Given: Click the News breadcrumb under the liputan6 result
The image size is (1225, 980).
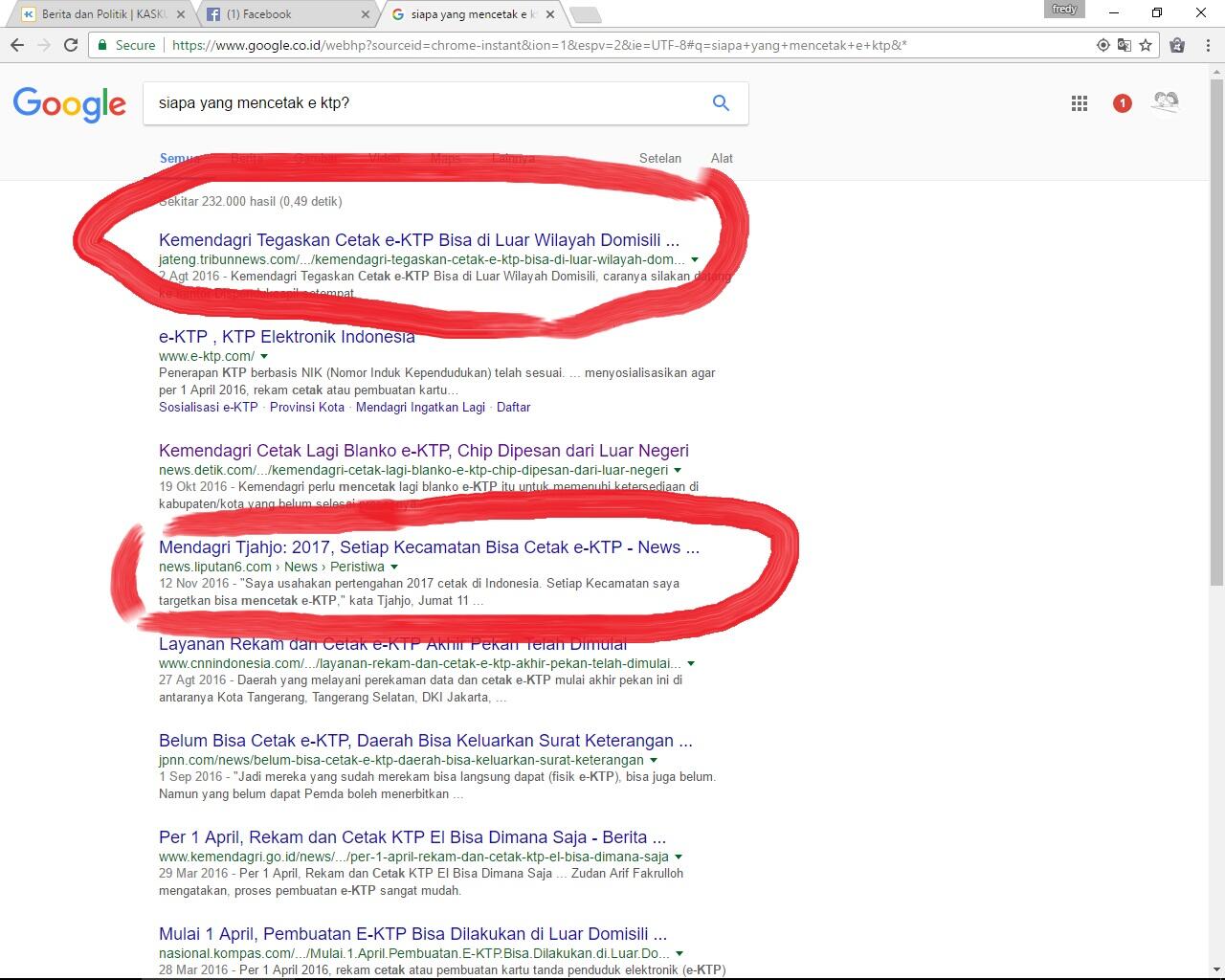Looking at the screenshot, I should [301, 567].
